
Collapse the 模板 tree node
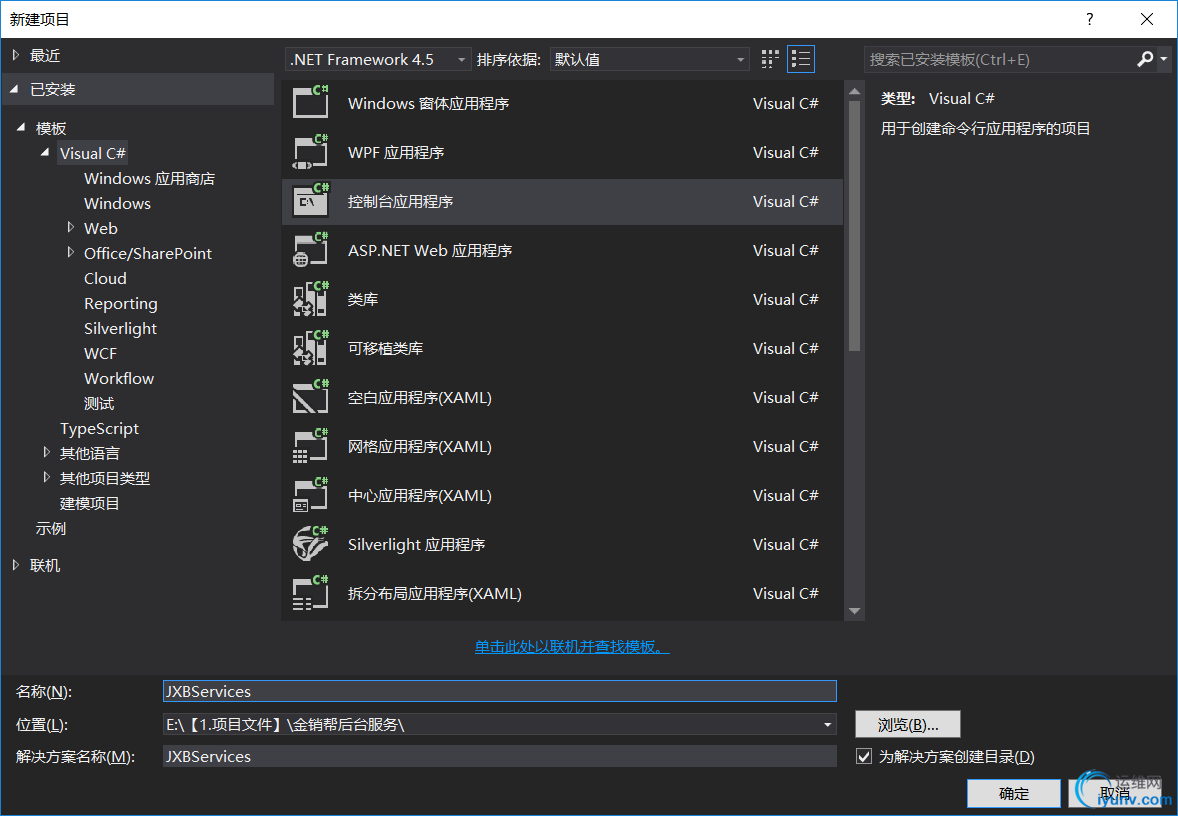20,128
